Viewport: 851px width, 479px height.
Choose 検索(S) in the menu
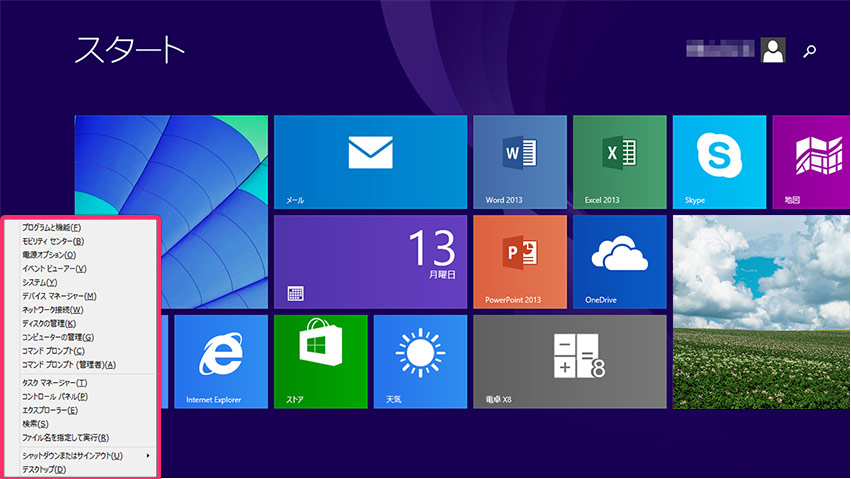click(x=35, y=424)
